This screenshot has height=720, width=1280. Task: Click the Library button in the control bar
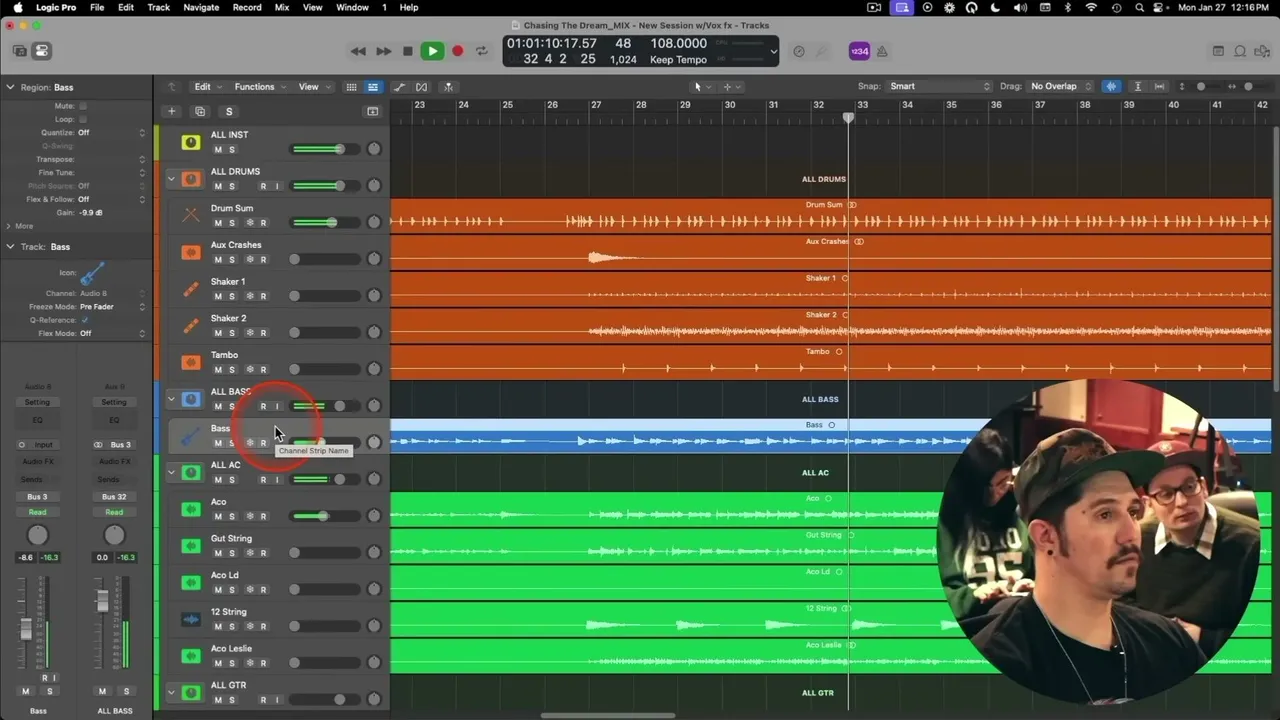(20, 51)
